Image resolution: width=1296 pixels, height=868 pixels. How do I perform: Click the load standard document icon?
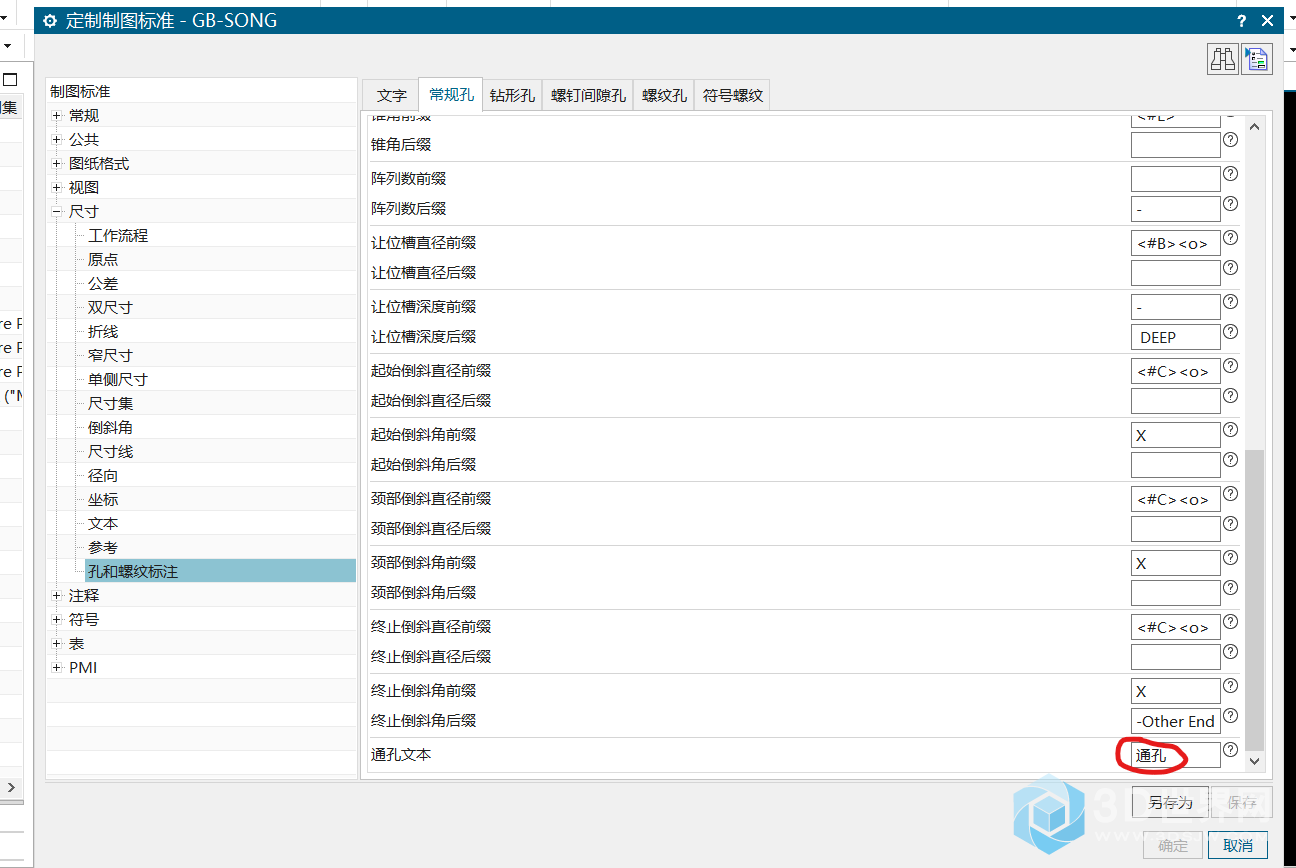click(1257, 59)
